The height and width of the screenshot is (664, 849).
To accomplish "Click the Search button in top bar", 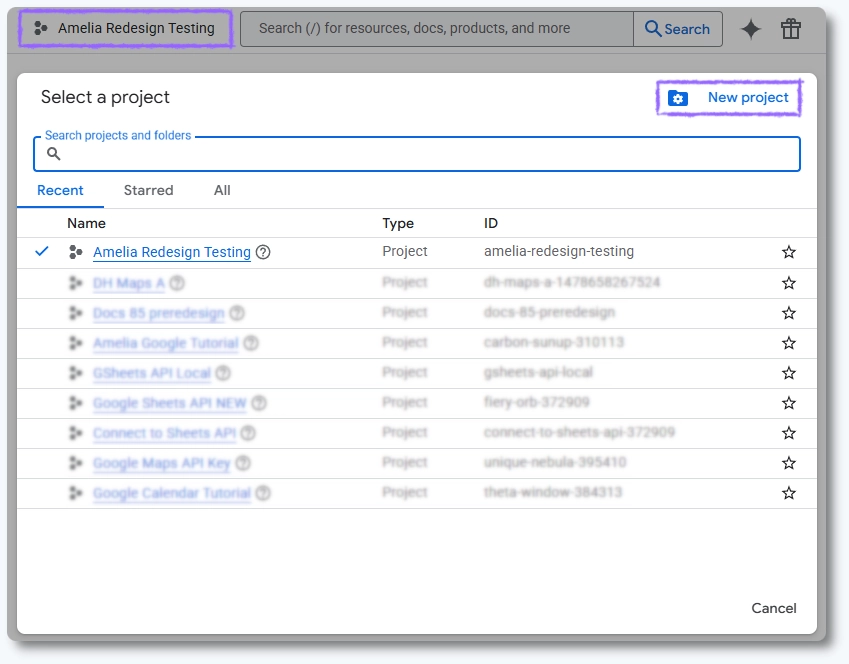I will tap(678, 29).
